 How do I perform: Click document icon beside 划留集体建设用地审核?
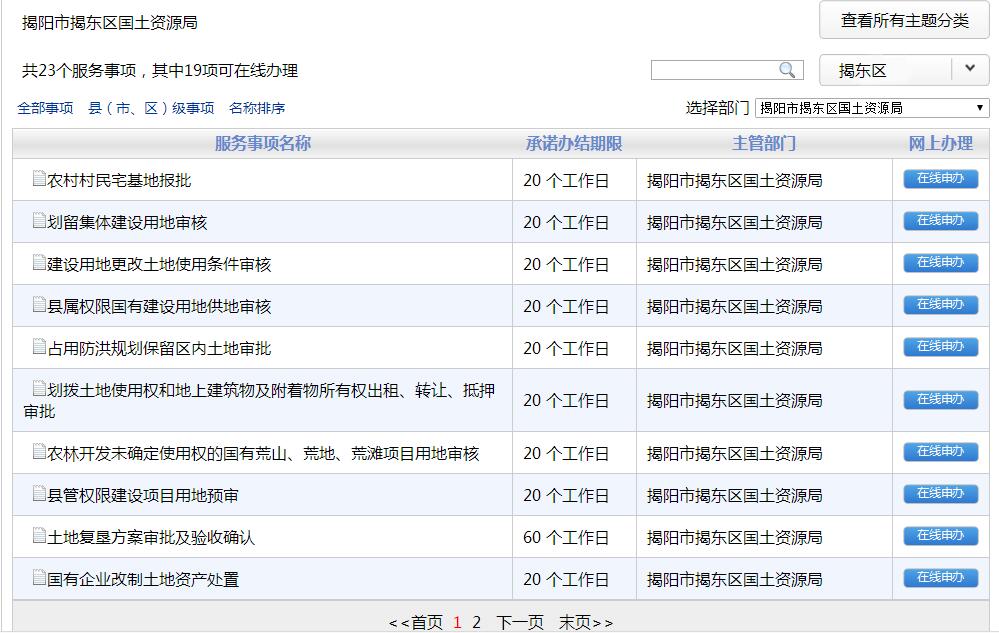40,220
